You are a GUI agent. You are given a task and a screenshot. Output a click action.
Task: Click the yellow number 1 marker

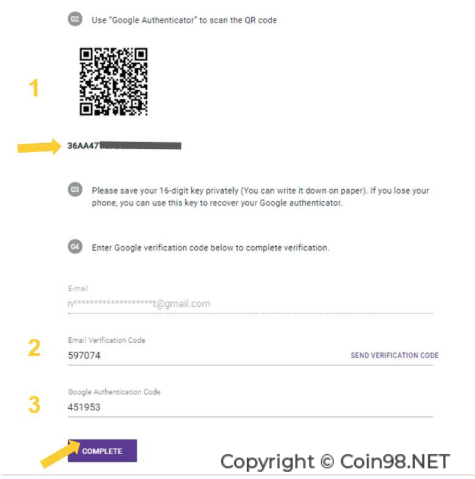[x=34, y=88]
